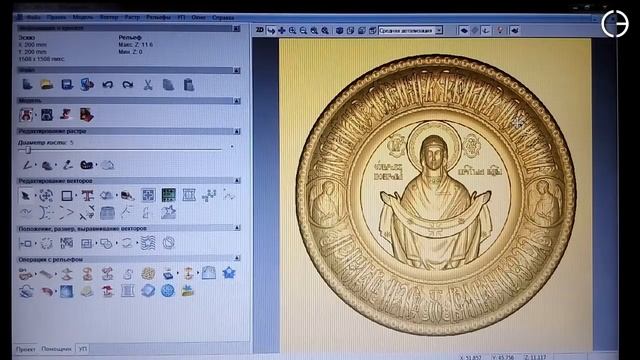The height and width of the screenshot is (360, 640).
Task: Collapse the vector position and alignment section arrow
Action: point(237,228)
